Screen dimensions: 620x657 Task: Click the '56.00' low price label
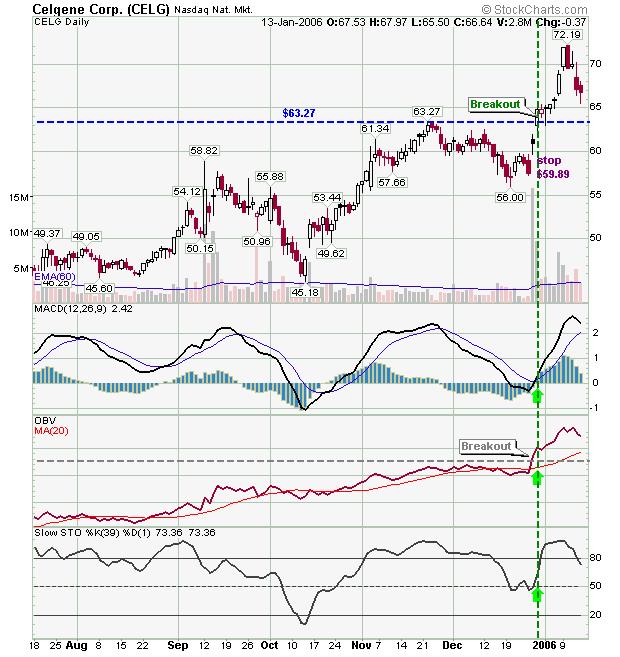pos(510,197)
